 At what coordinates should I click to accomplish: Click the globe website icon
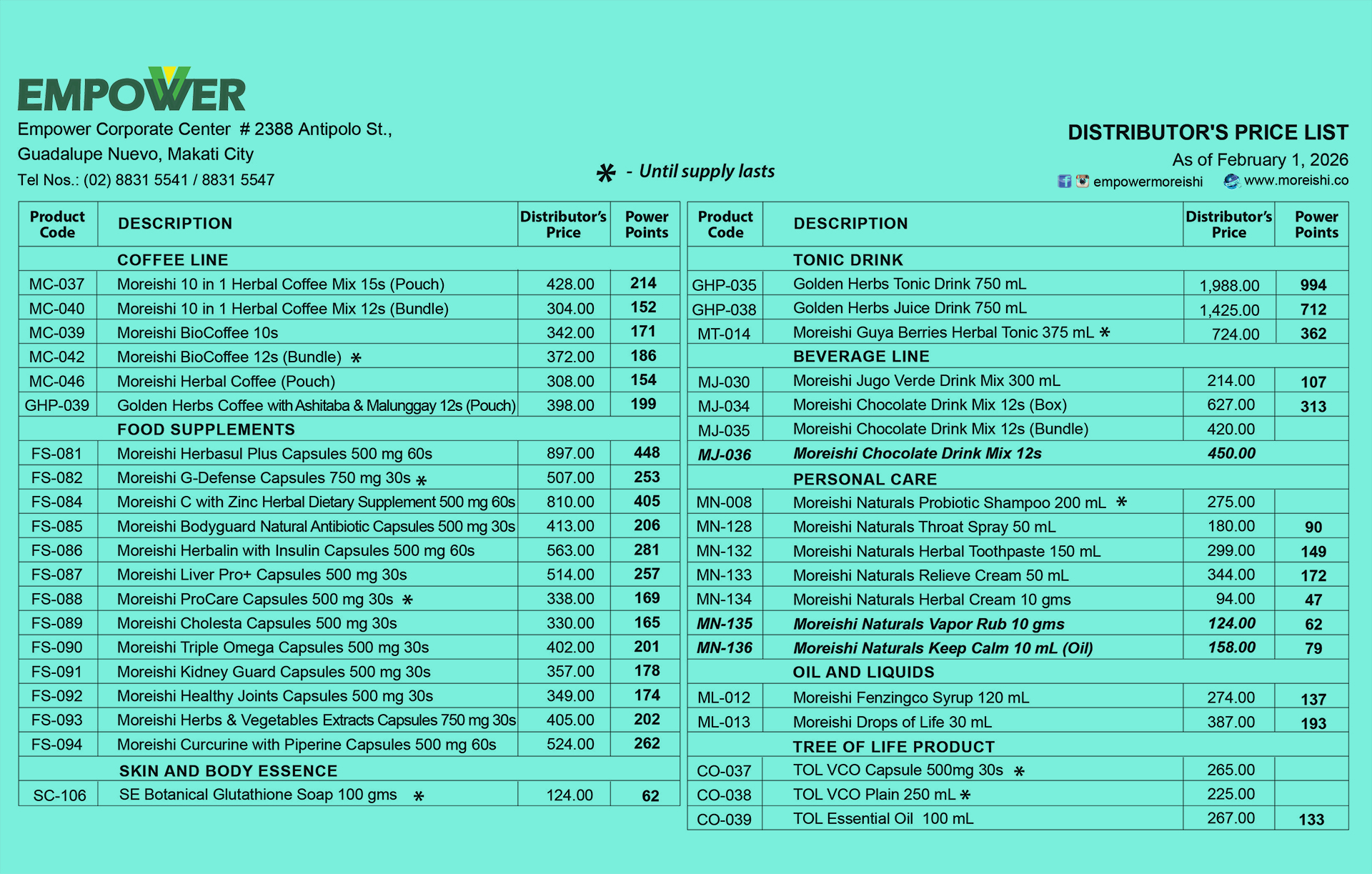tap(1231, 181)
